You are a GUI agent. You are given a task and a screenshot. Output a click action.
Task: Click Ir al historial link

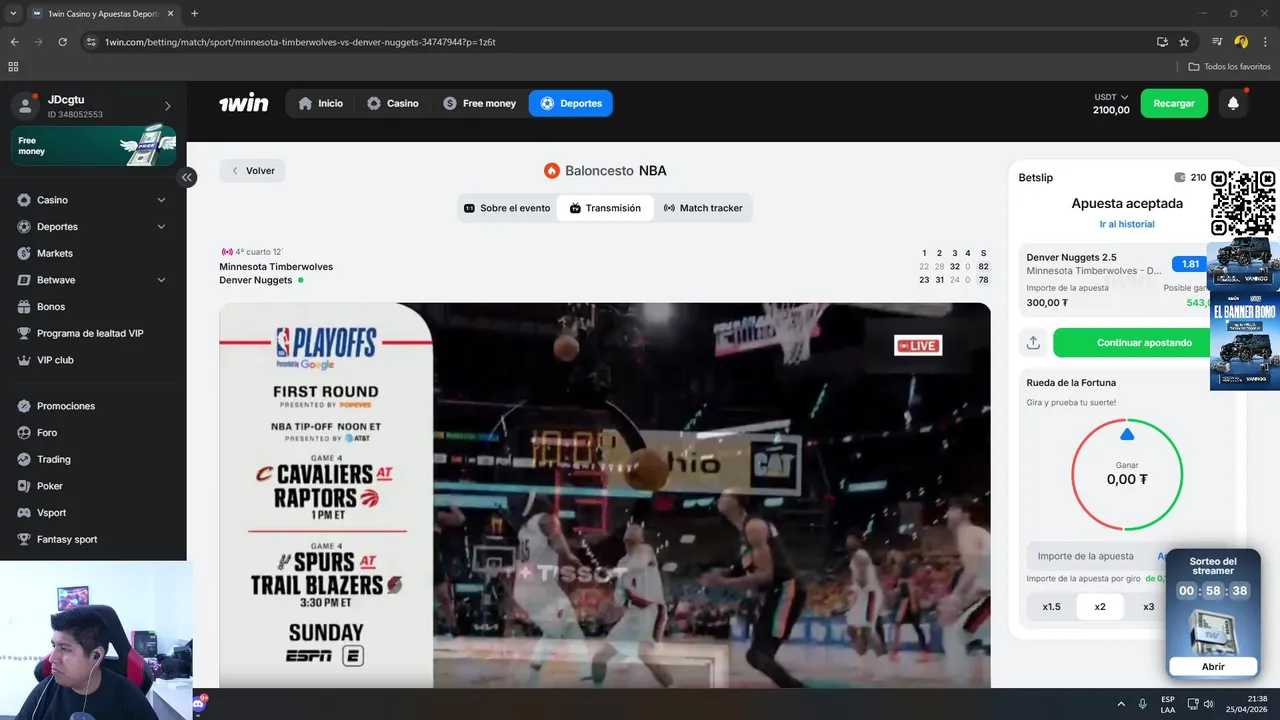(1127, 224)
